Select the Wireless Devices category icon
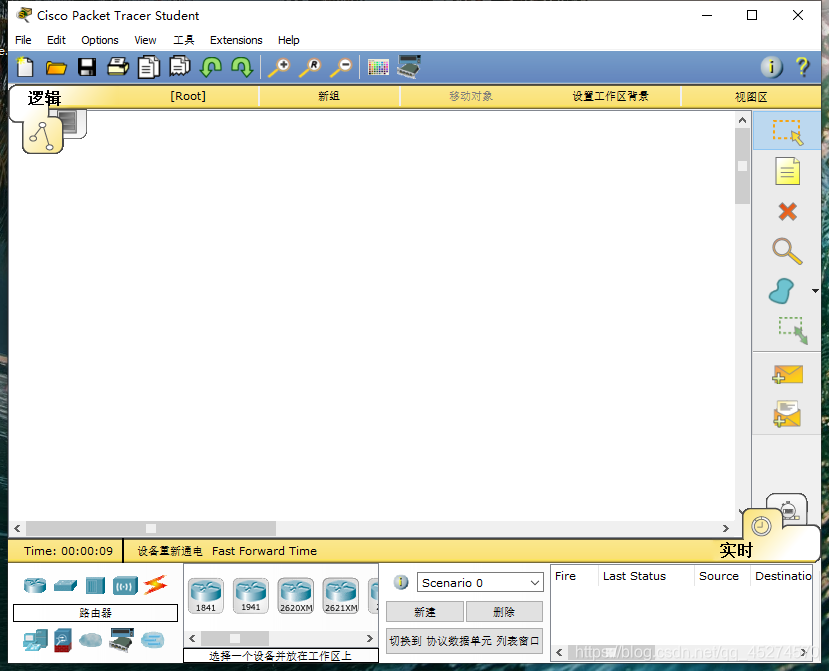Image resolution: width=829 pixels, height=671 pixels. click(125, 586)
